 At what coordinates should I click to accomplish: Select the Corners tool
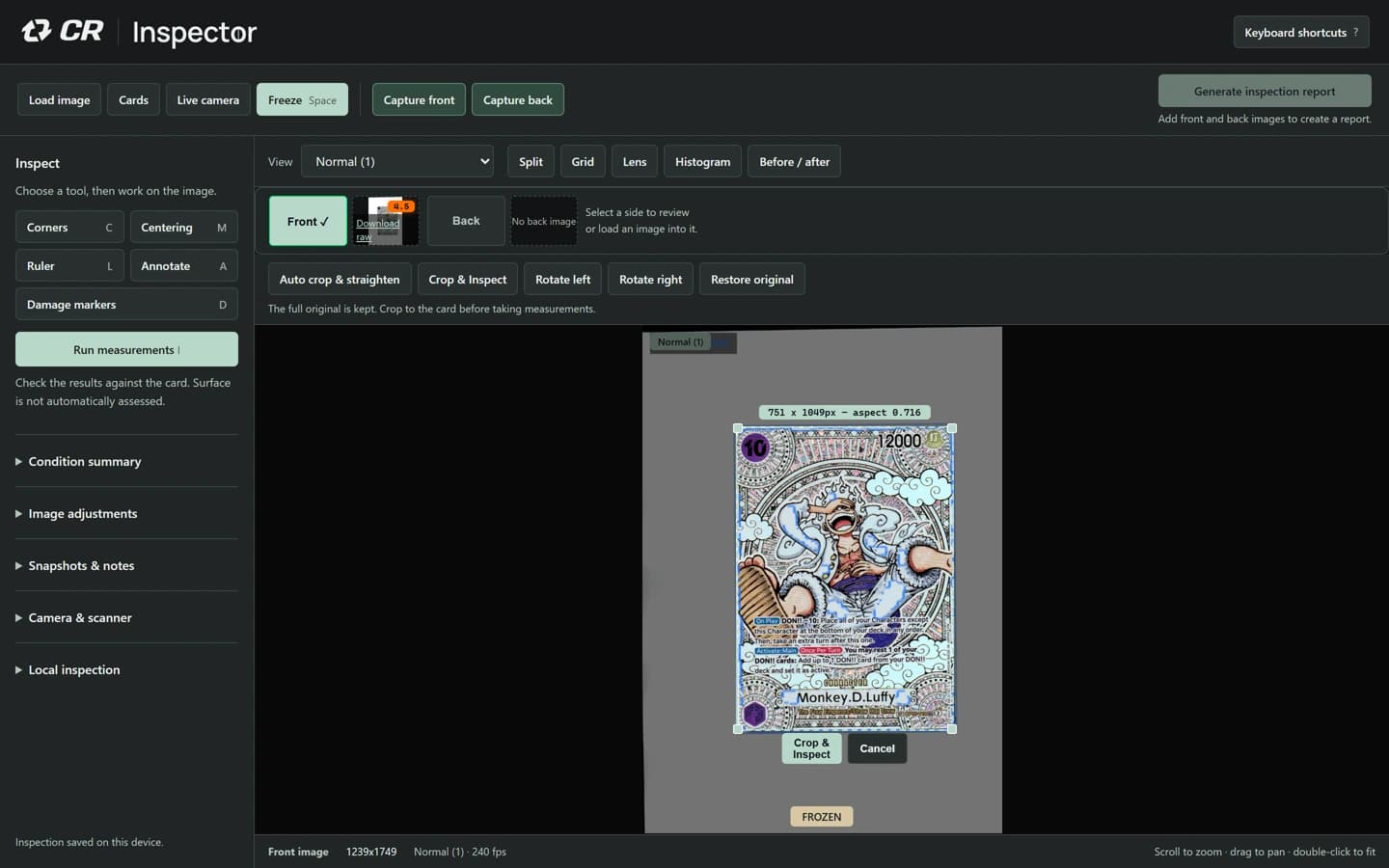[x=69, y=228]
